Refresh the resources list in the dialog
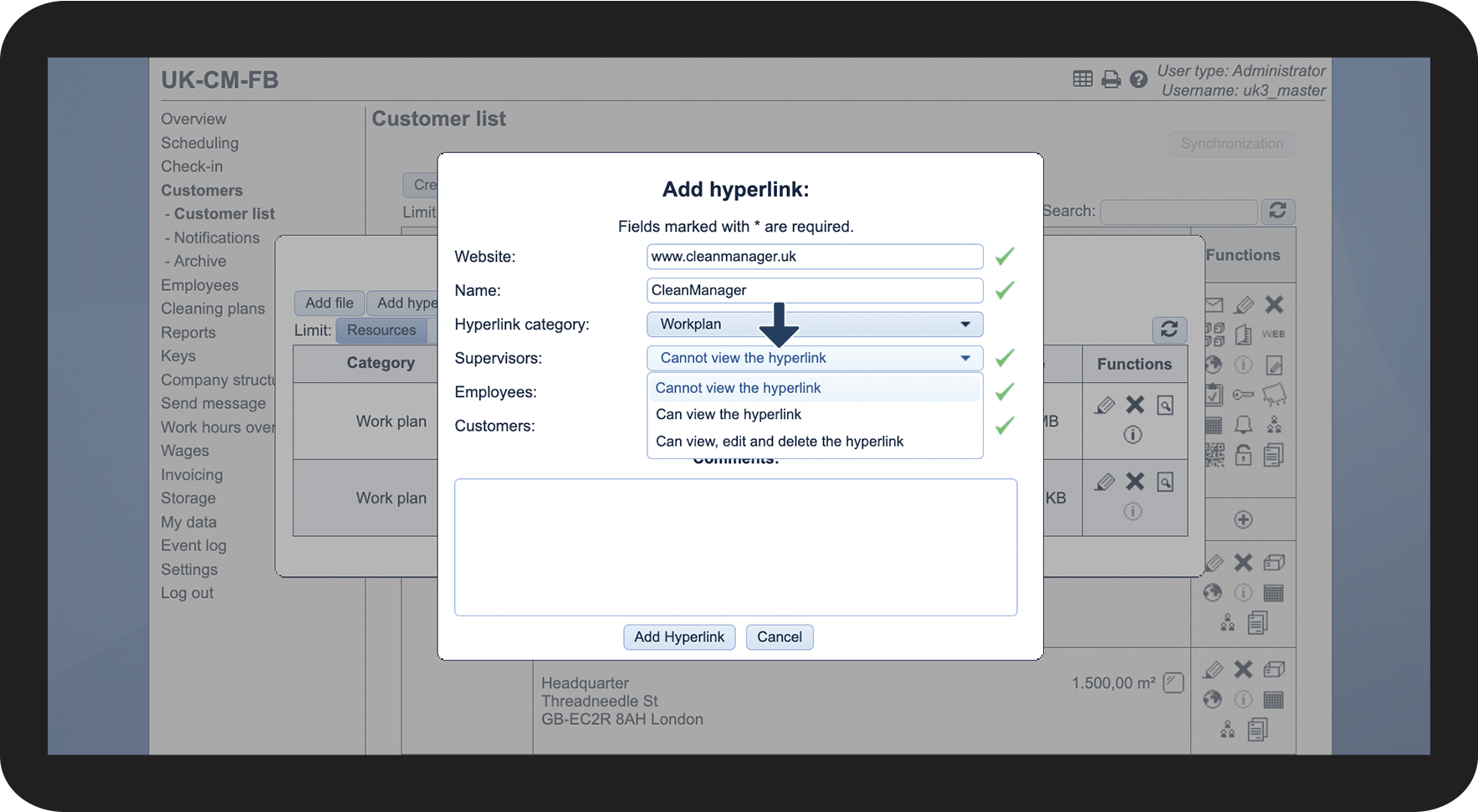Viewport: 1478px width, 812px height. point(1169,329)
